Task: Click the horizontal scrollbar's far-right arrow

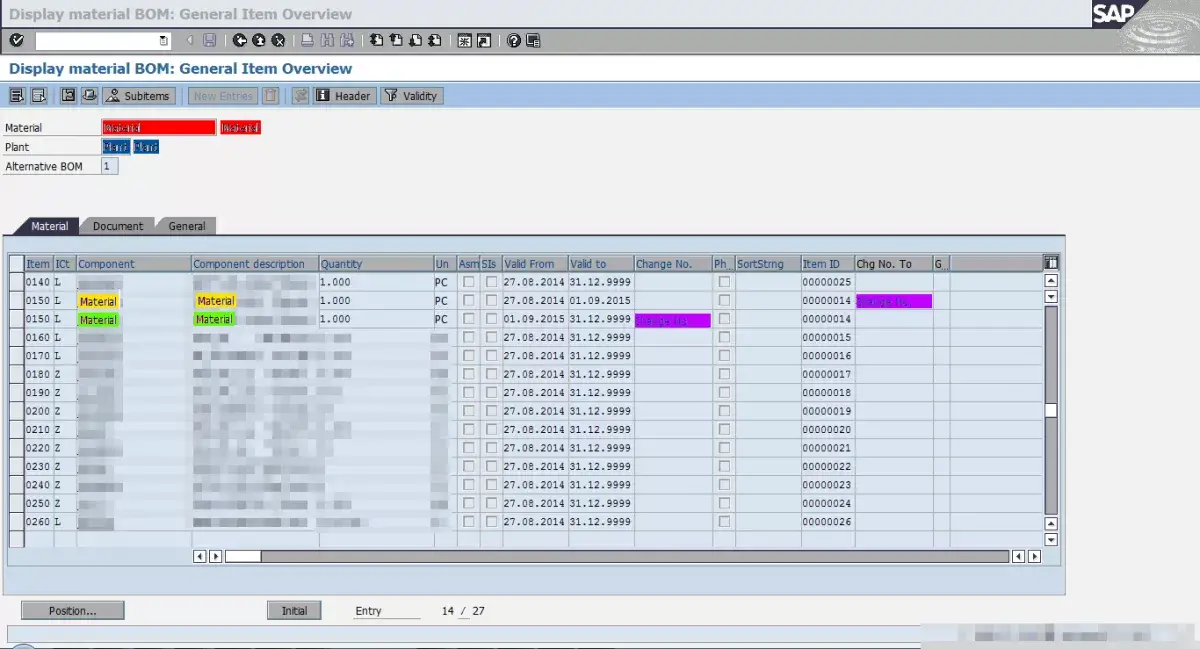Action: (x=1033, y=556)
